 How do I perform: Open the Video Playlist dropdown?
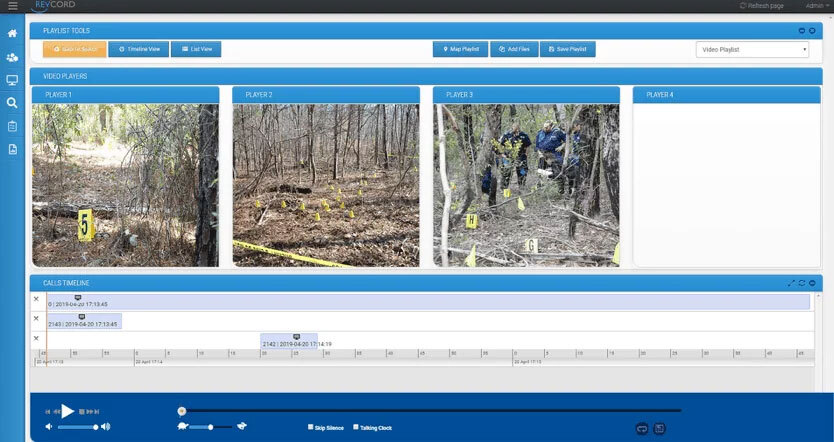tap(752, 49)
